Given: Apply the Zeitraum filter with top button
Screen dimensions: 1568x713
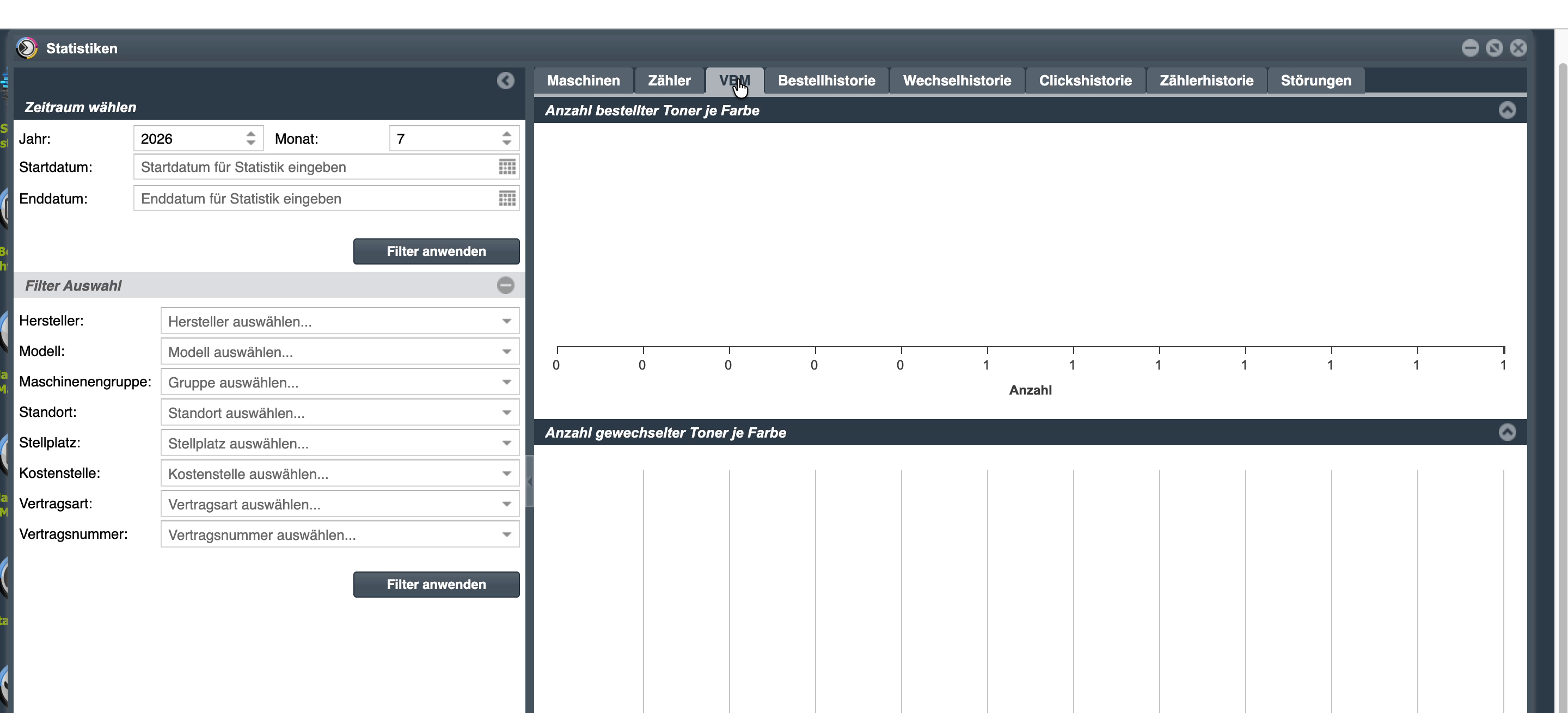Looking at the screenshot, I should click(x=436, y=251).
